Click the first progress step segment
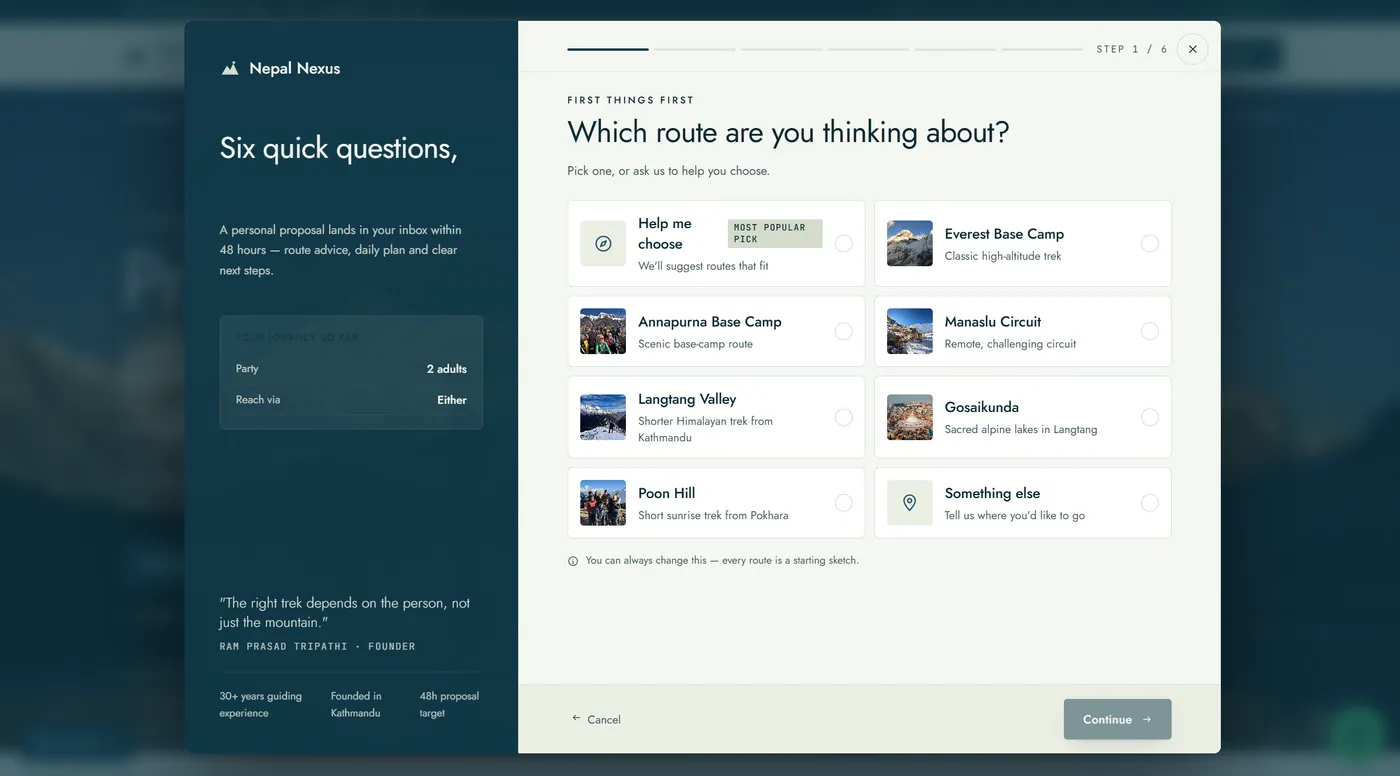This screenshot has width=1400, height=776. 608,49
